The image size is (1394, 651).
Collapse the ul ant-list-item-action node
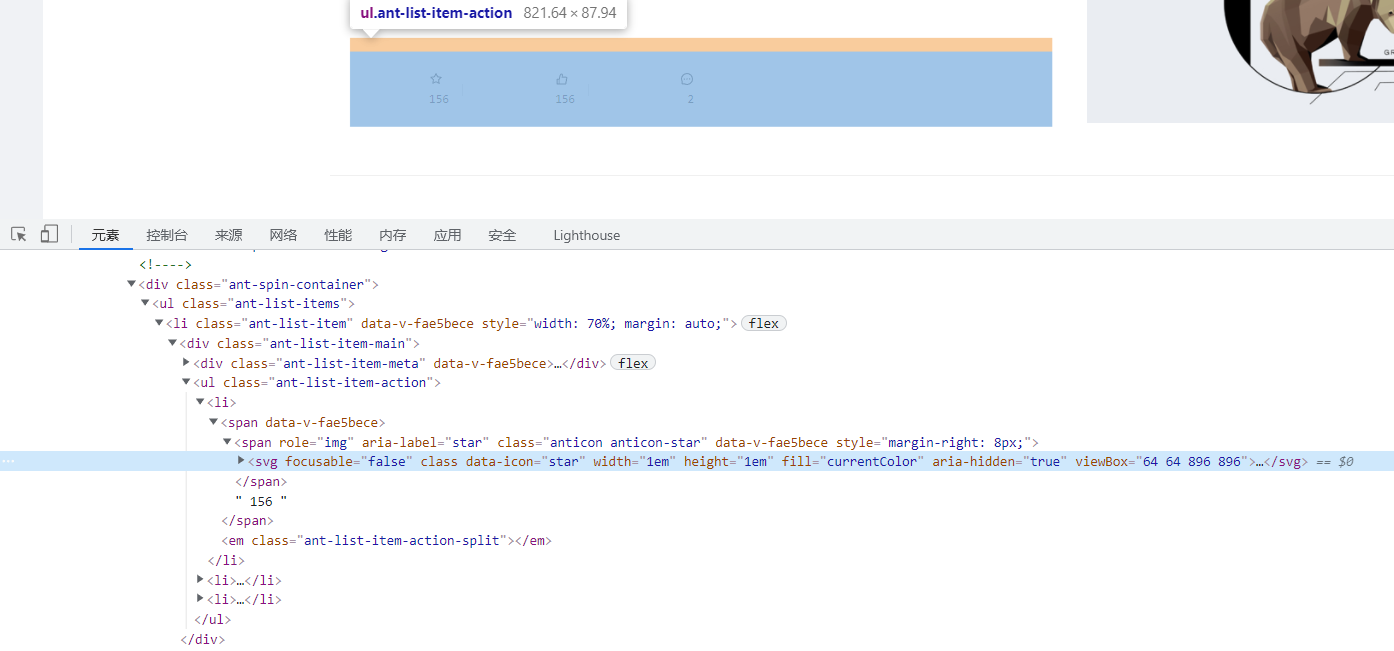coord(186,382)
